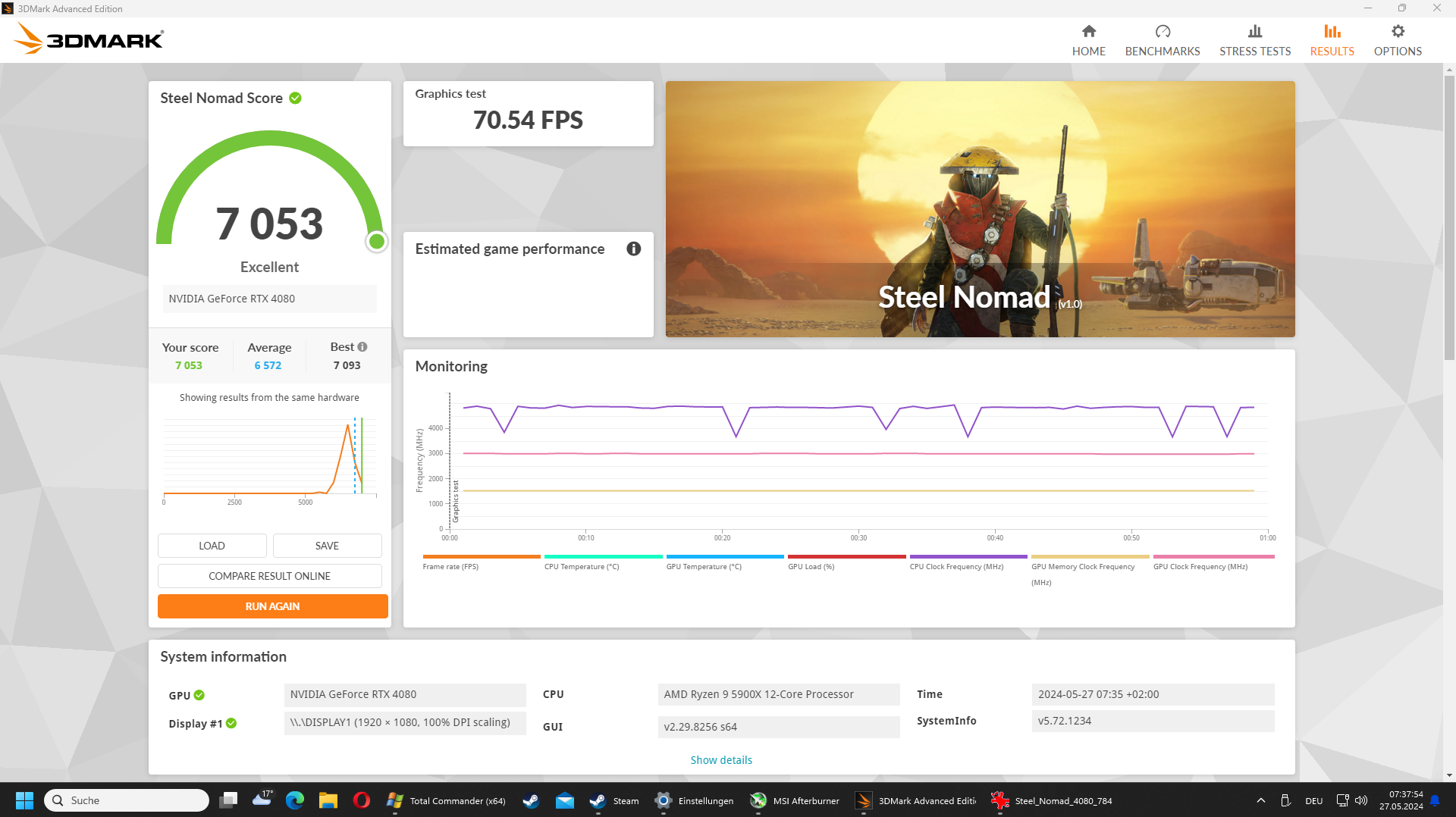The image size is (1456, 817).
Task: Open the network tray icon
Action: (x=1342, y=800)
